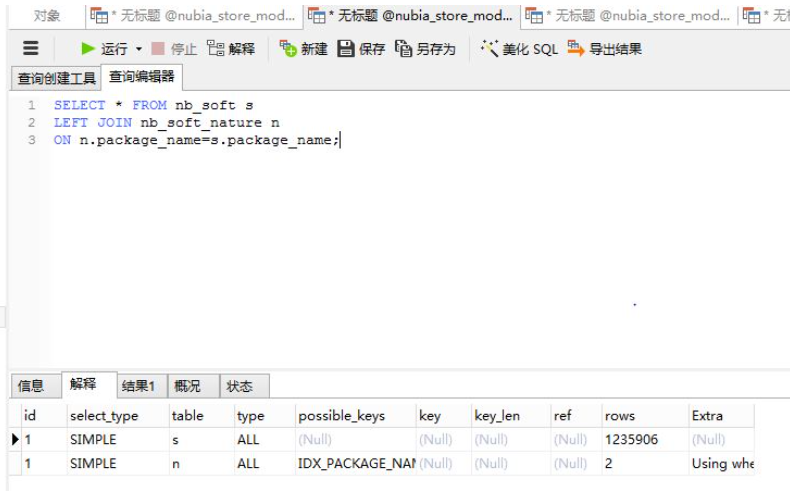Screen dimensions: 790x491
Task: Click the select_type column header
Action: [x=118, y=415]
